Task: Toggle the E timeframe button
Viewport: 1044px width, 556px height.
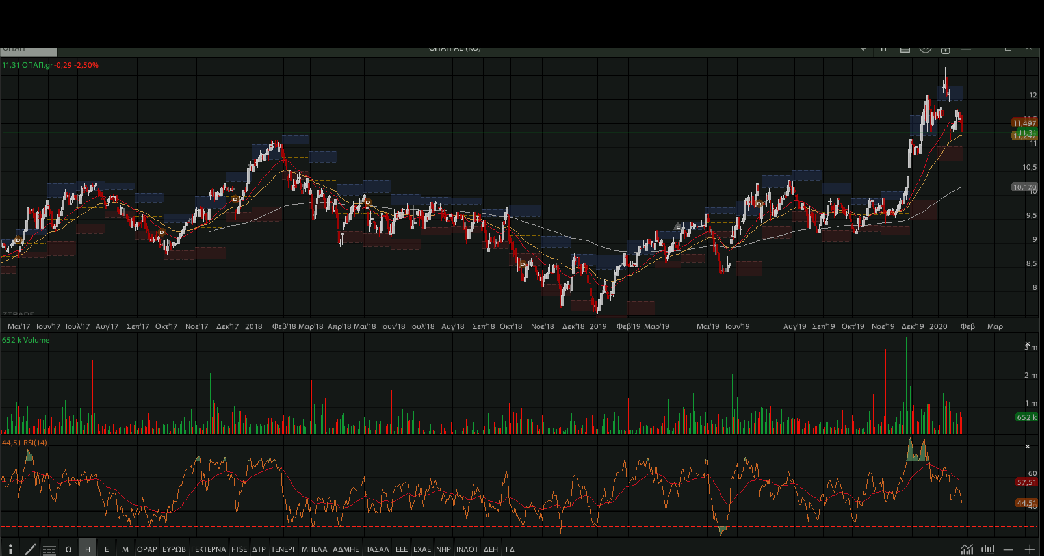Action: pyautogui.click(x=107, y=549)
